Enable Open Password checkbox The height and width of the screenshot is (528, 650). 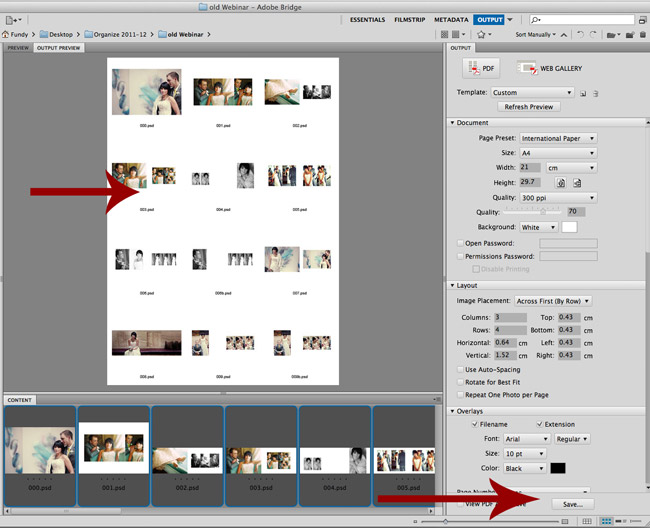460,243
